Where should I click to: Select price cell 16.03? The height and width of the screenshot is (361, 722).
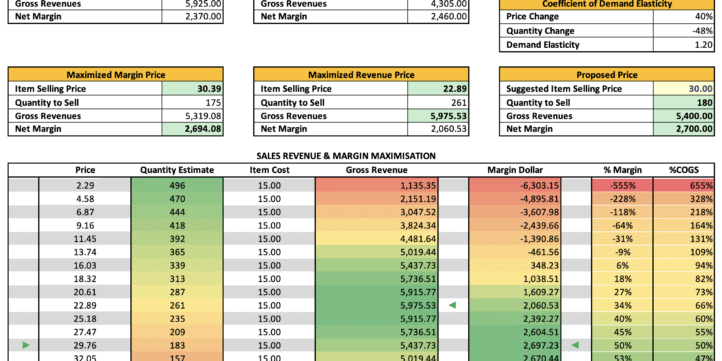click(x=85, y=265)
